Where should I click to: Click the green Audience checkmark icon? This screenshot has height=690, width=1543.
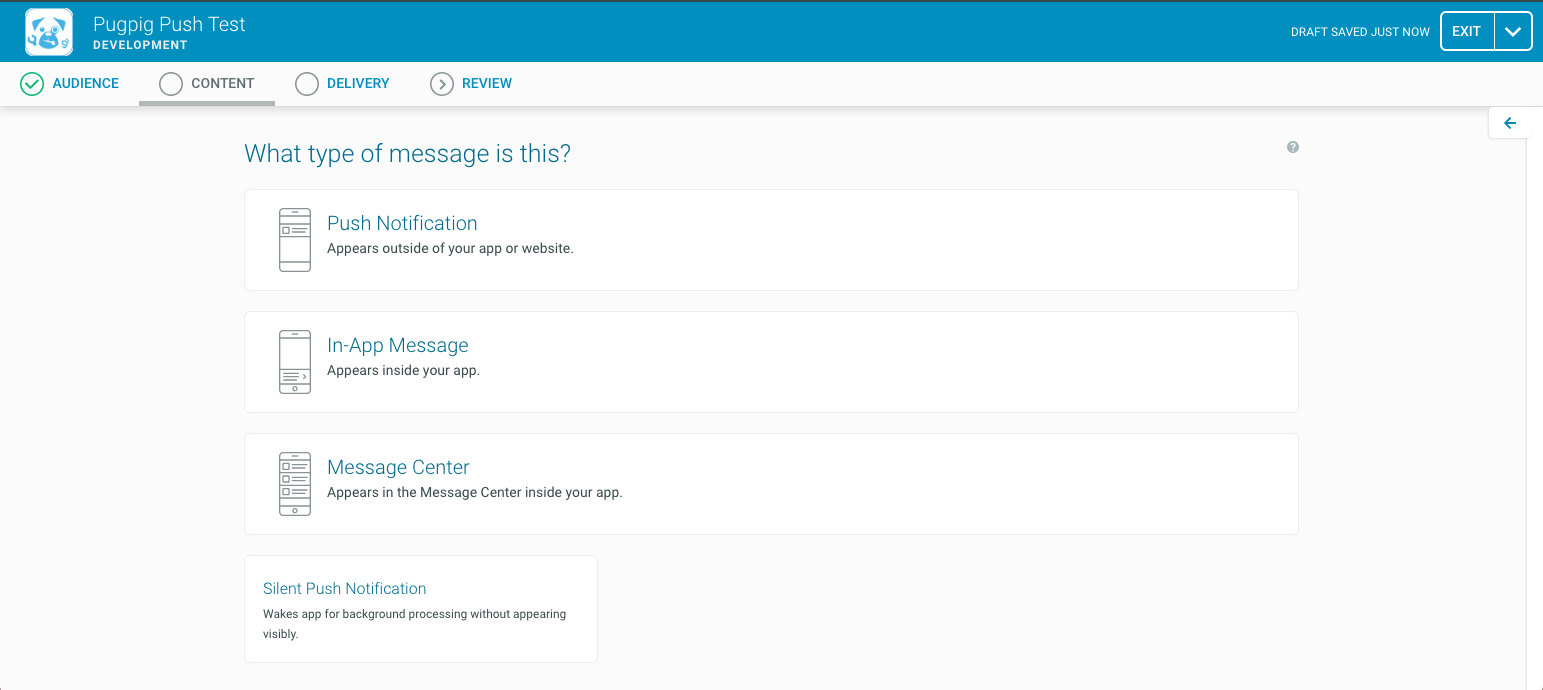(32, 84)
